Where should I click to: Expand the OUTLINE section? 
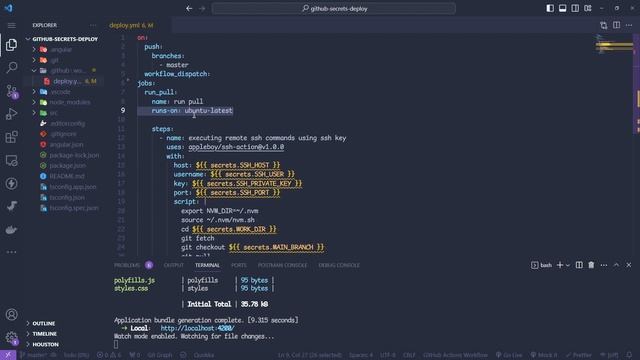[43, 323]
